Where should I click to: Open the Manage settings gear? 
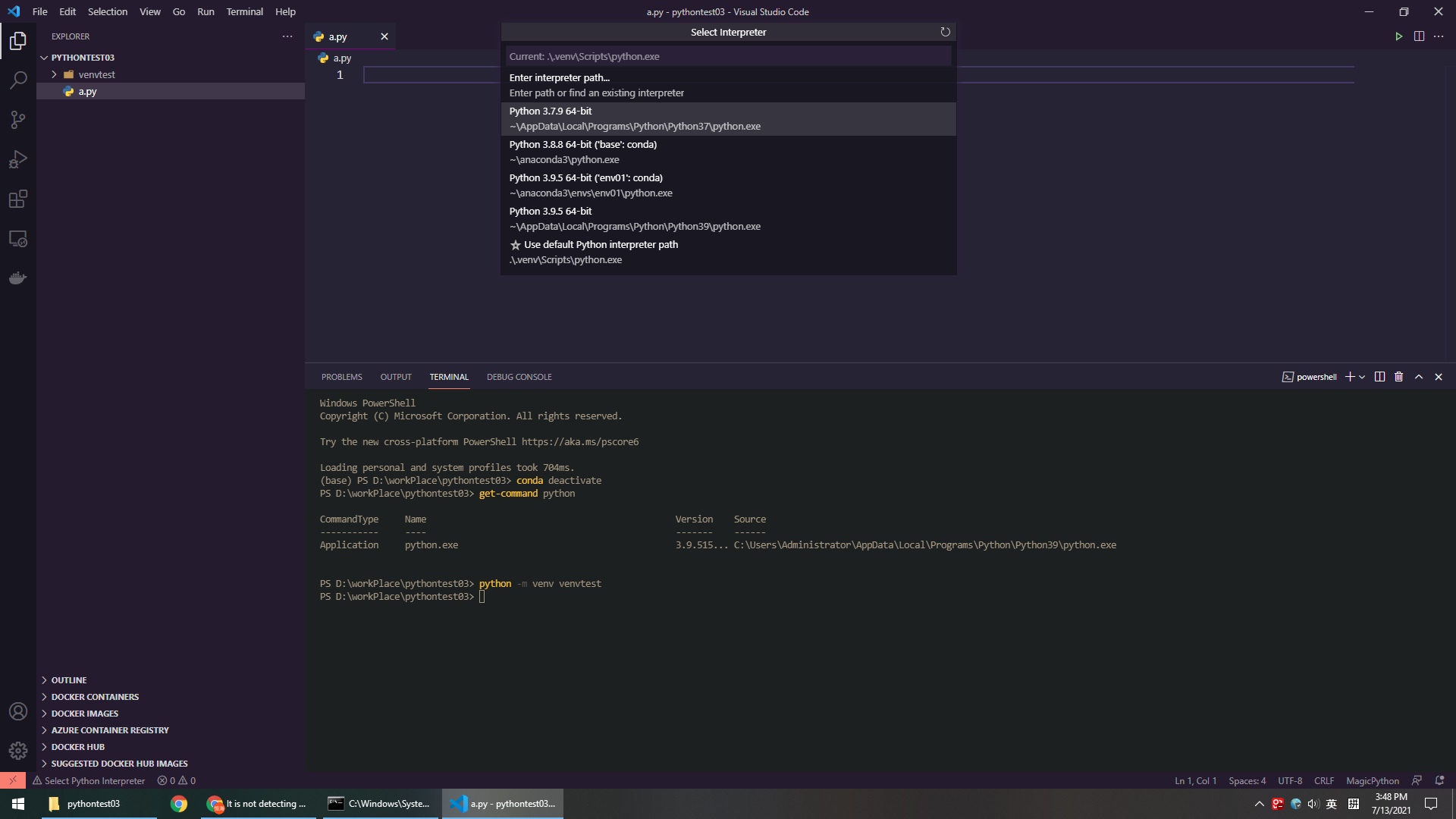(x=18, y=750)
